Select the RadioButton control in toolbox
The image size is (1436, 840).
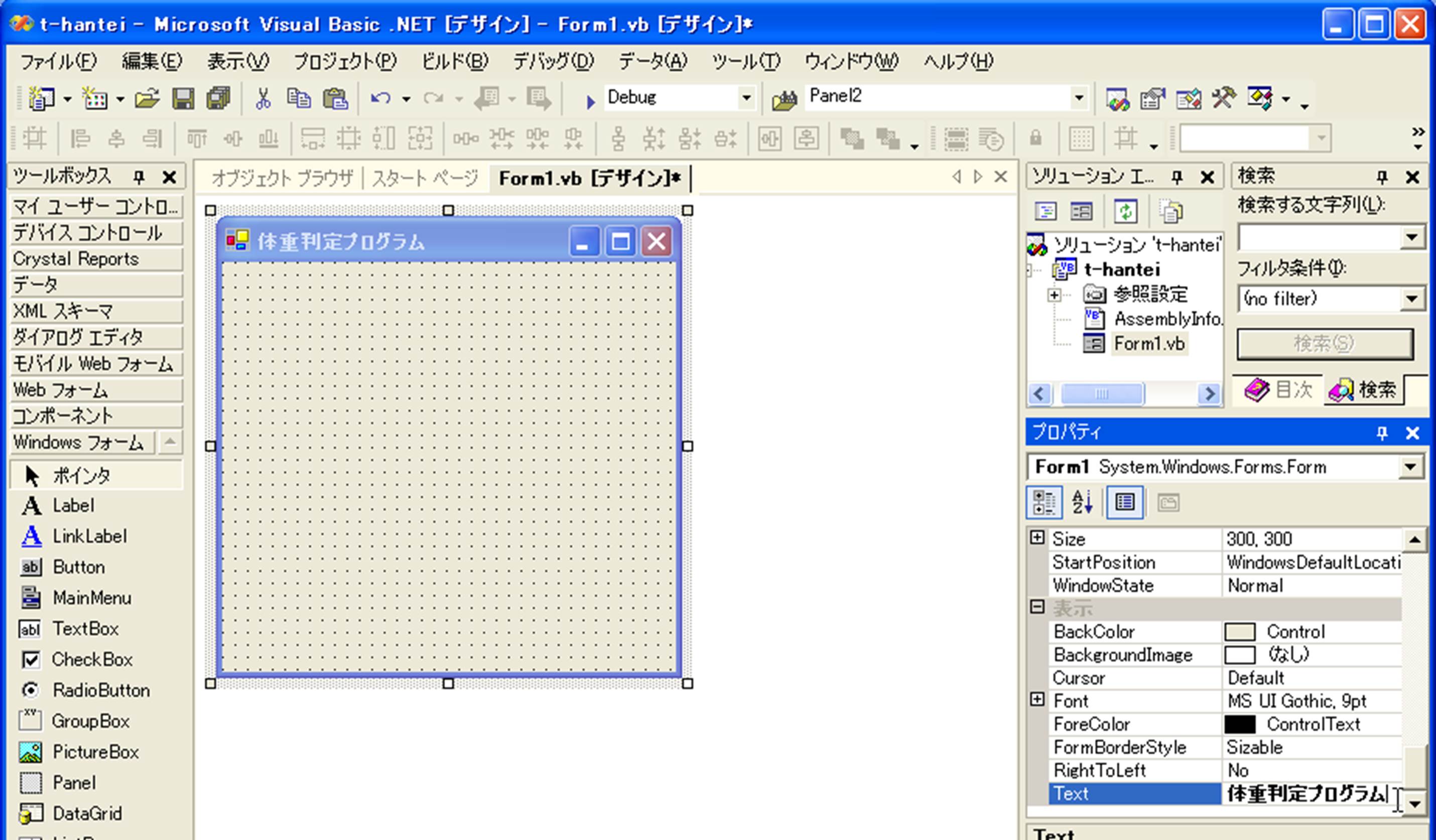[101, 690]
